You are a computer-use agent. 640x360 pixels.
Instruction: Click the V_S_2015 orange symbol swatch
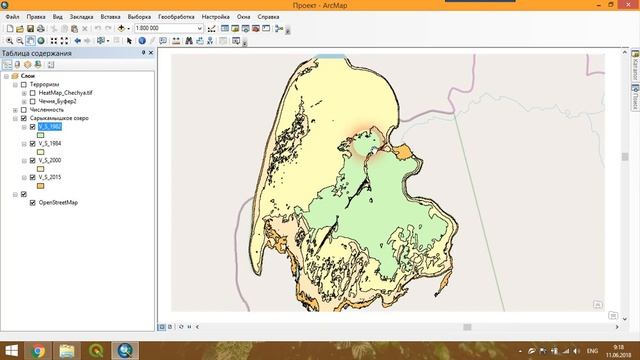pos(40,186)
